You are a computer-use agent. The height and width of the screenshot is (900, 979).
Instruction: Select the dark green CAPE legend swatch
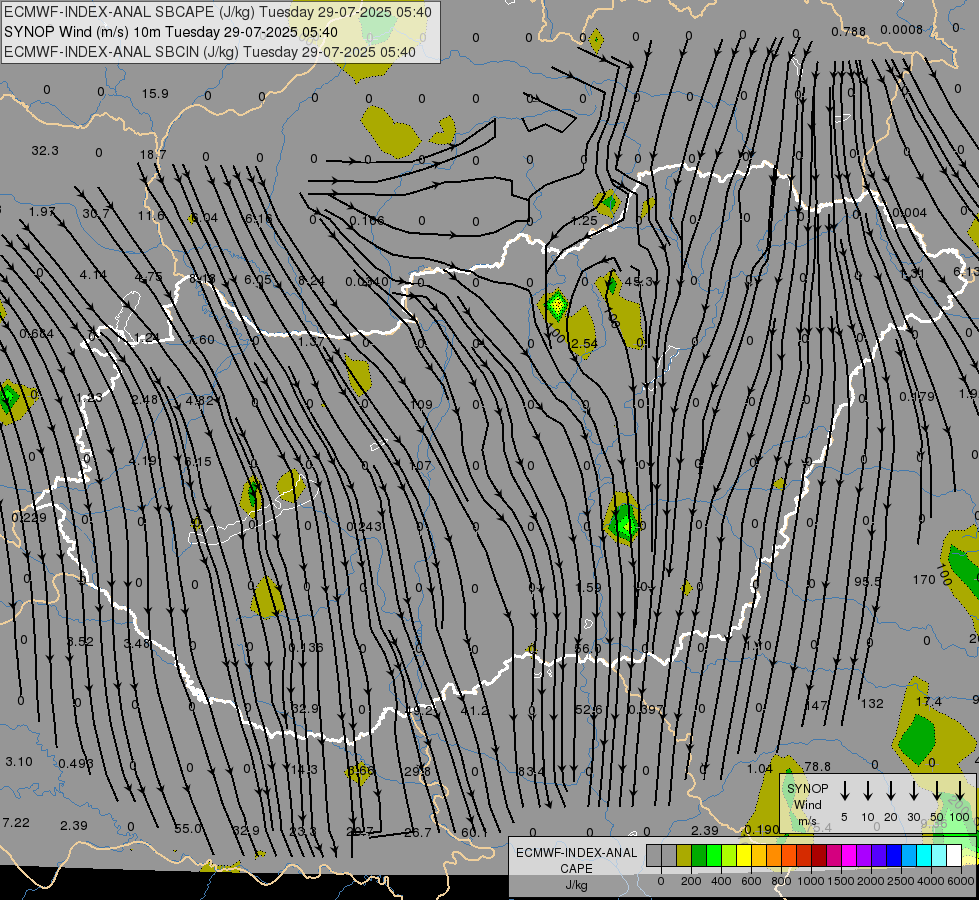pos(699,856)
